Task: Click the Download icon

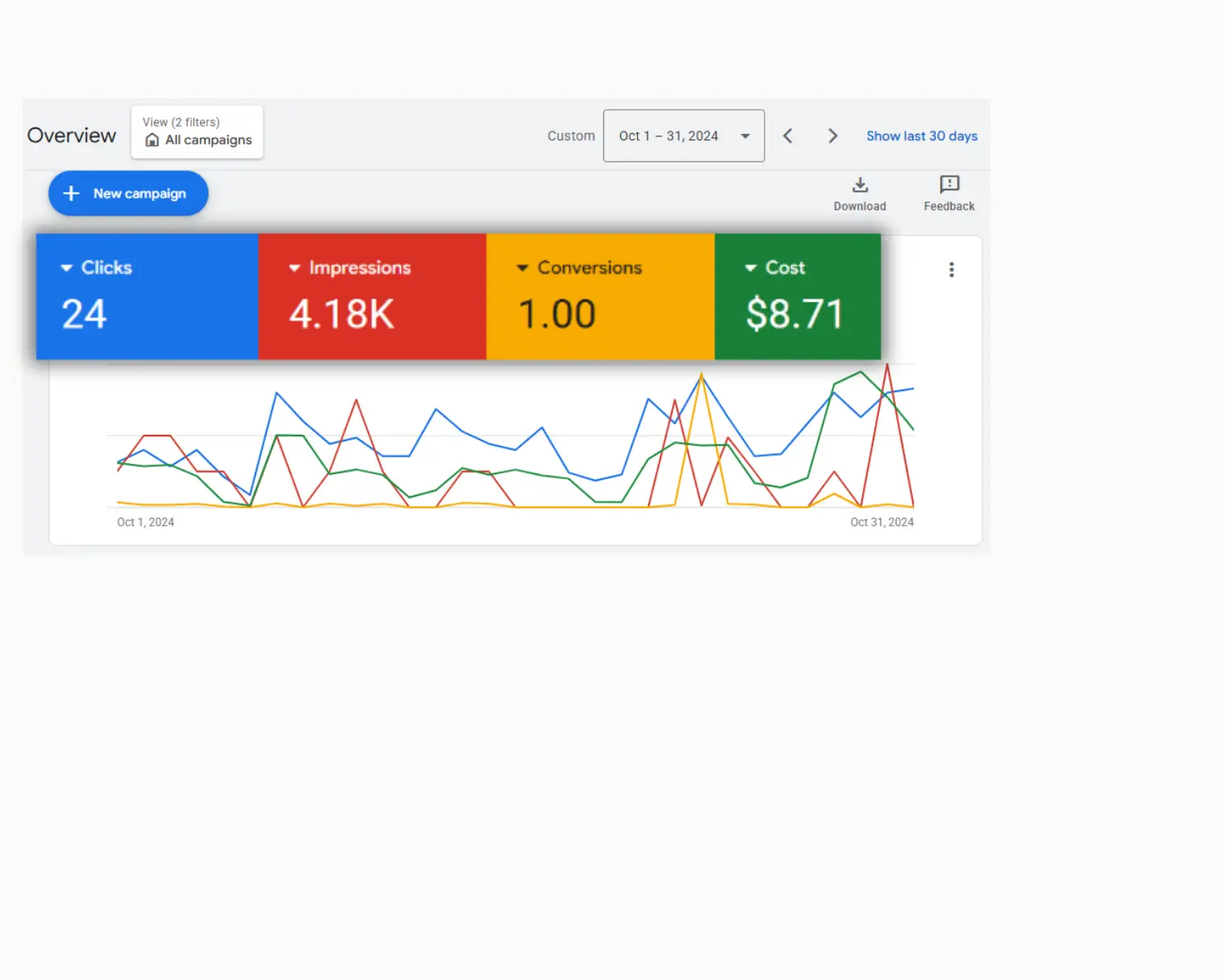Action: tap(860, 186)
